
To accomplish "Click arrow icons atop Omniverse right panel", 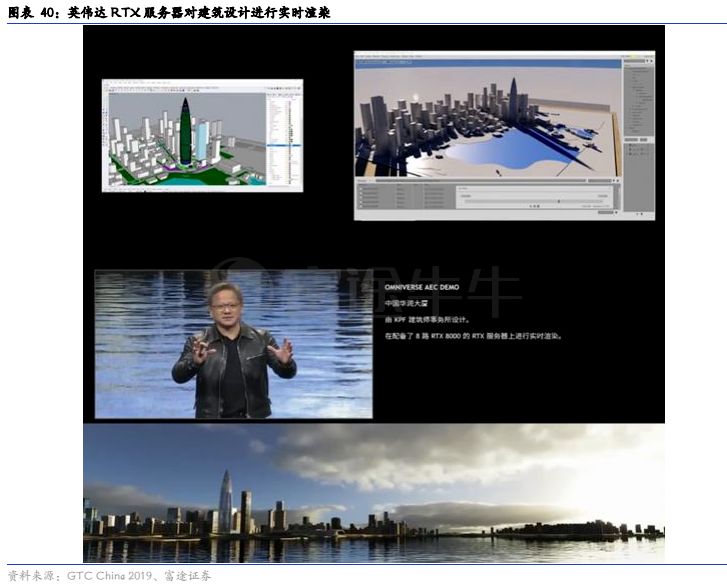I will [650, 61].
